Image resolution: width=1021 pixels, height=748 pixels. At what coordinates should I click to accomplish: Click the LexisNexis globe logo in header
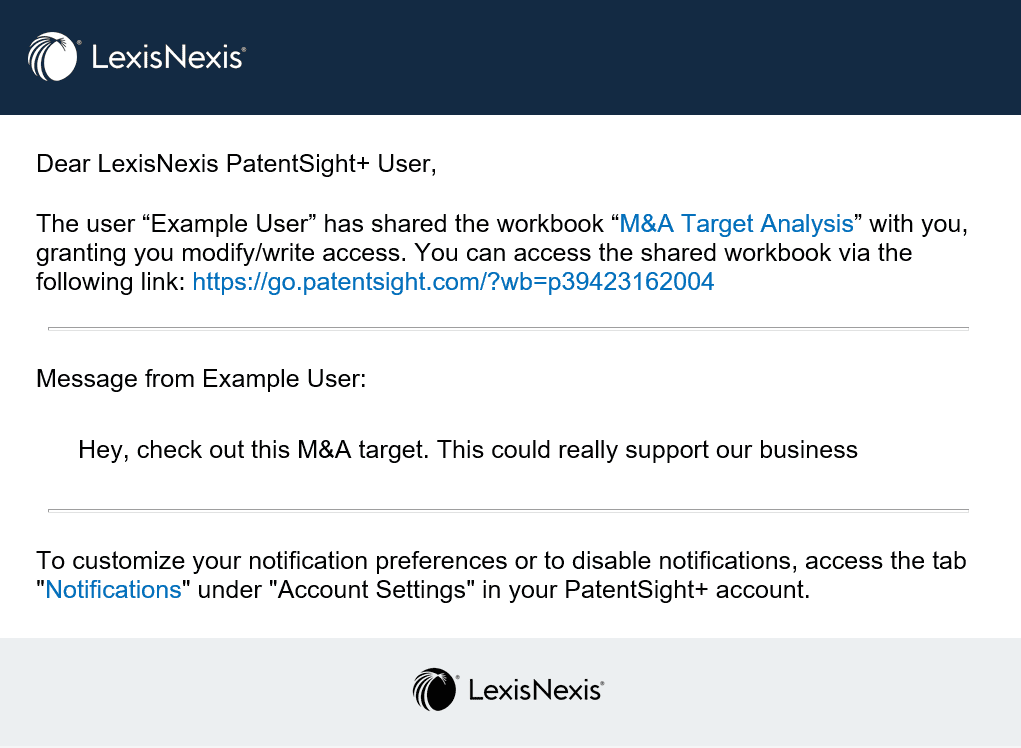(x=53, y=57)
